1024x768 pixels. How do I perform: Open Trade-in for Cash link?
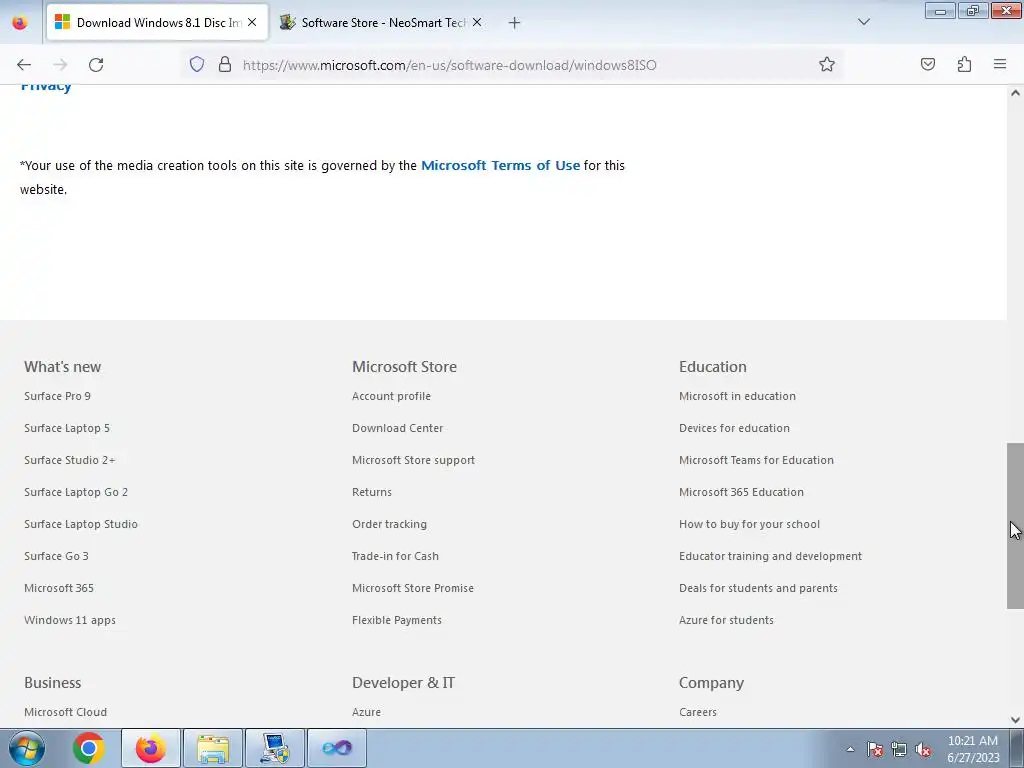(395, 556)
